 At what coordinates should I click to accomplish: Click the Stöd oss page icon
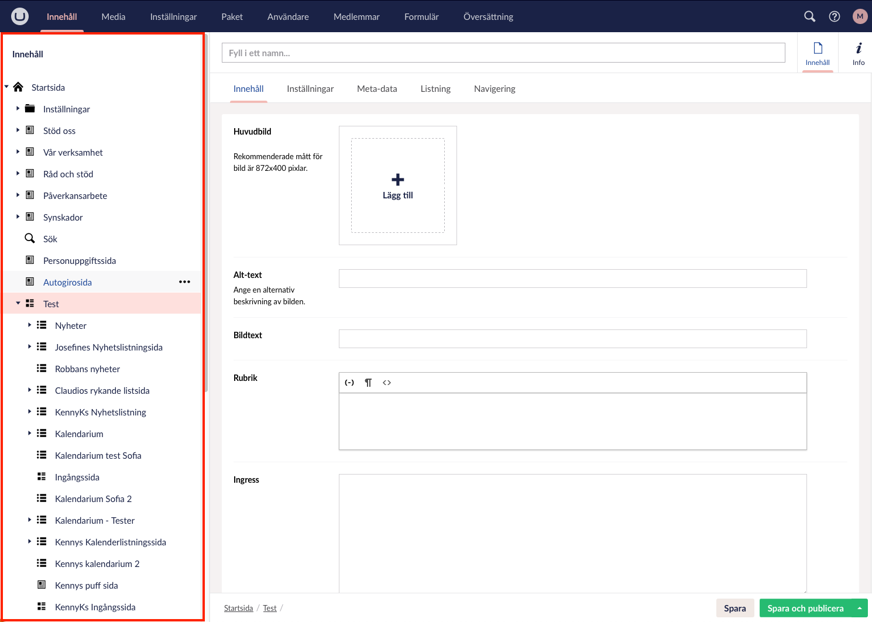[30, 130]
